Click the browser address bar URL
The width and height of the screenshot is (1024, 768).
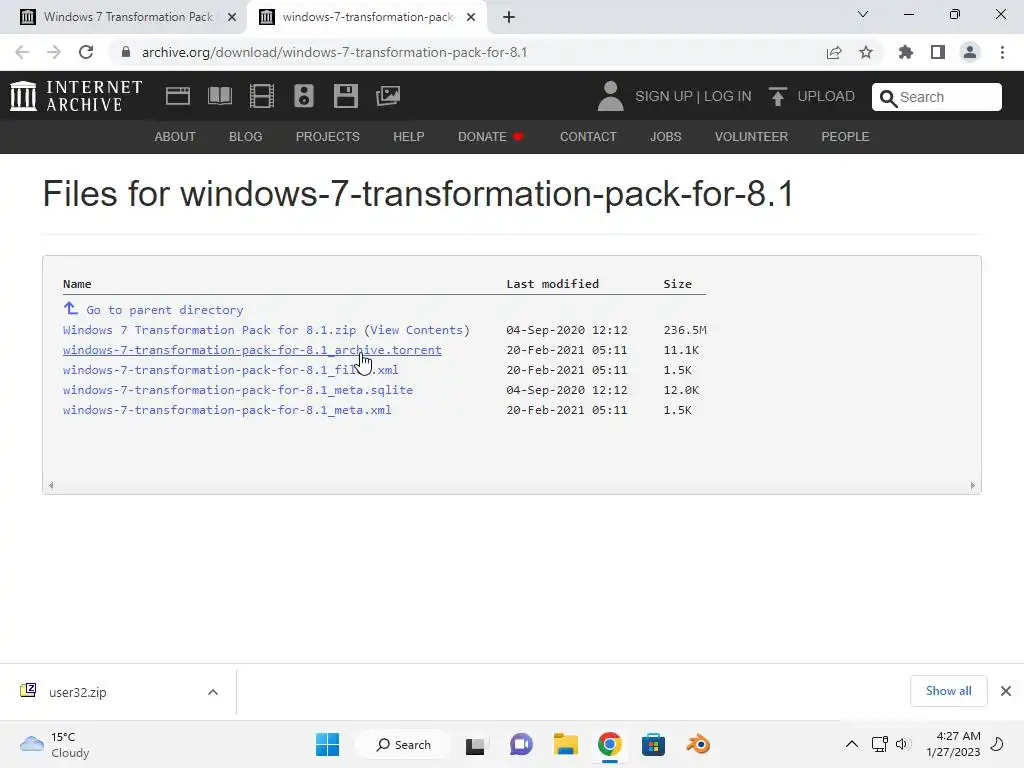tap(334, 52)
